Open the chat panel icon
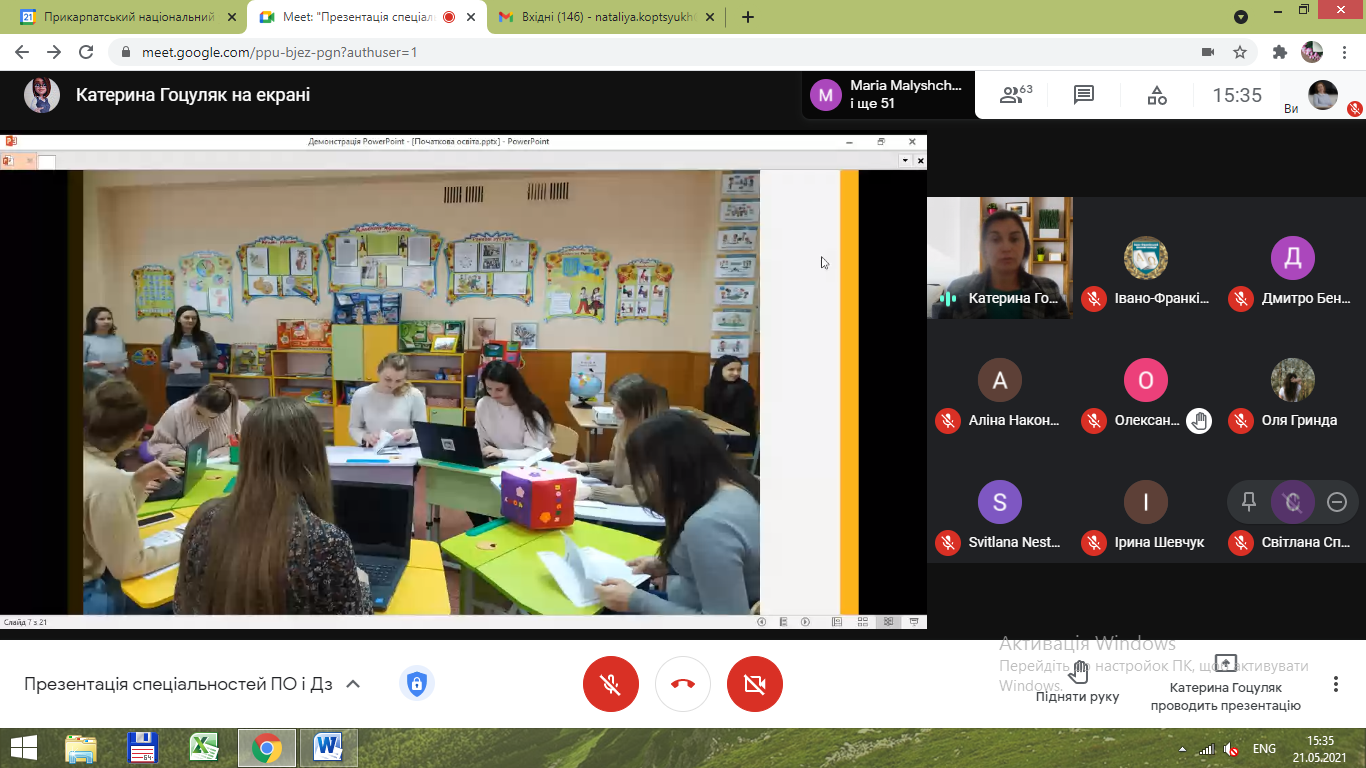Viewport: 1366px width, 768px height. point(1084,95)
